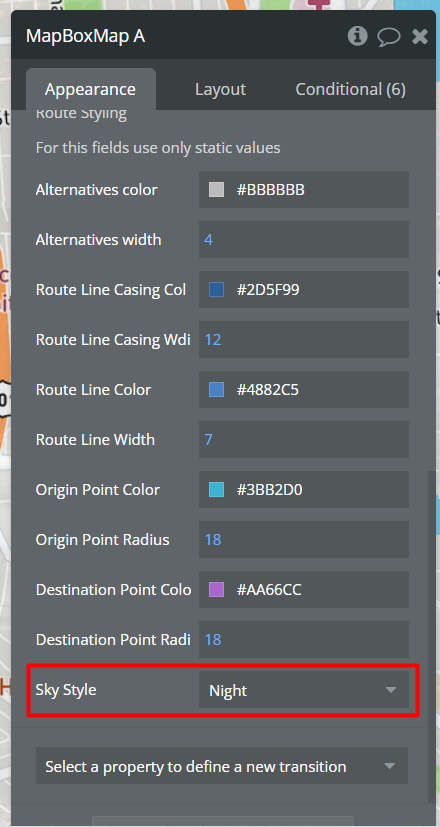Edit the Route Line Width value
Screen dimensions: 440x827
click(304, 439)
